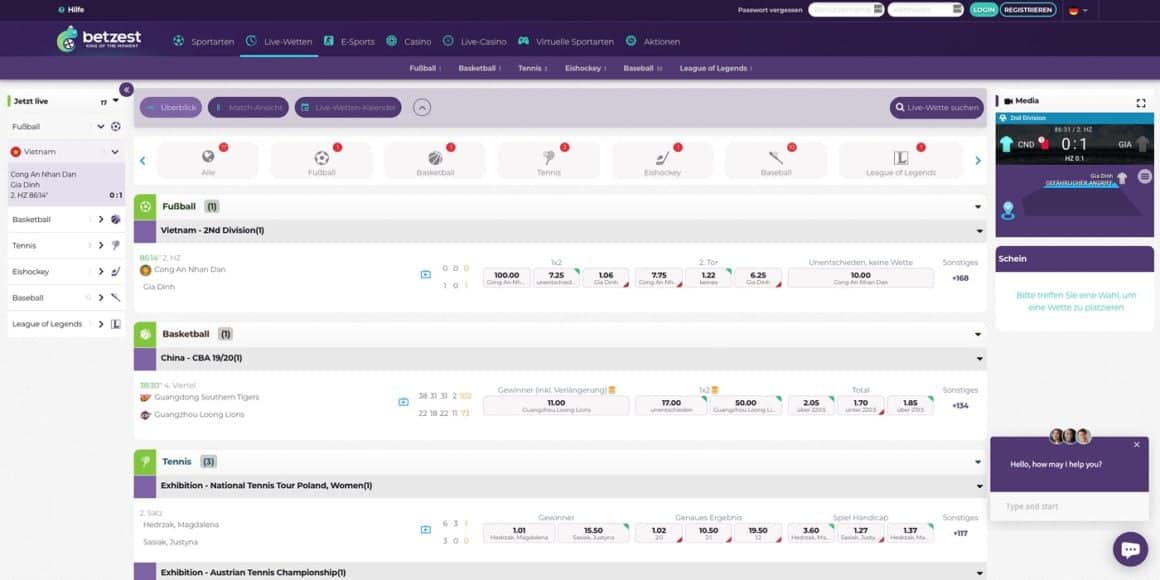Collapse China - CBA 19/20 league
Viewport: 1160px width, 580px height.
click(979, 359)
